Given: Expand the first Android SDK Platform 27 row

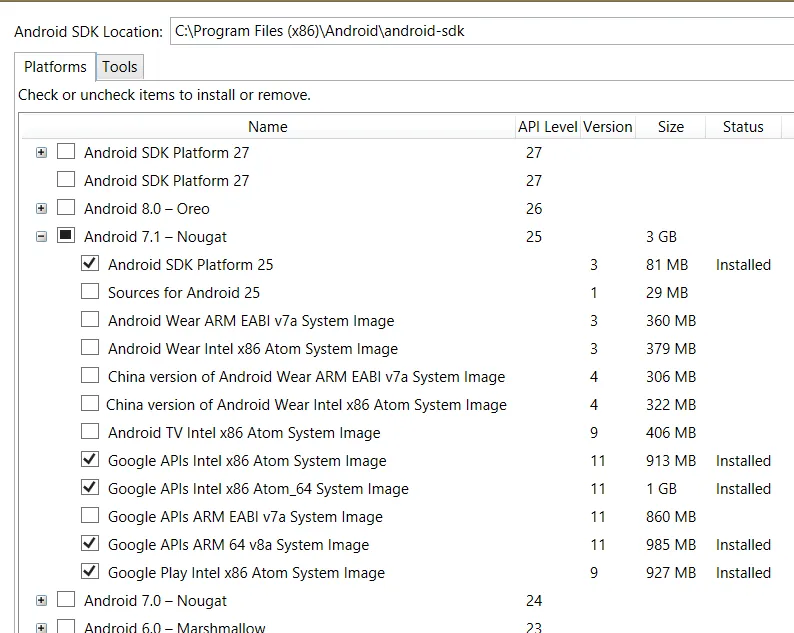Looking at the screenshot, I should click(41, 153).
